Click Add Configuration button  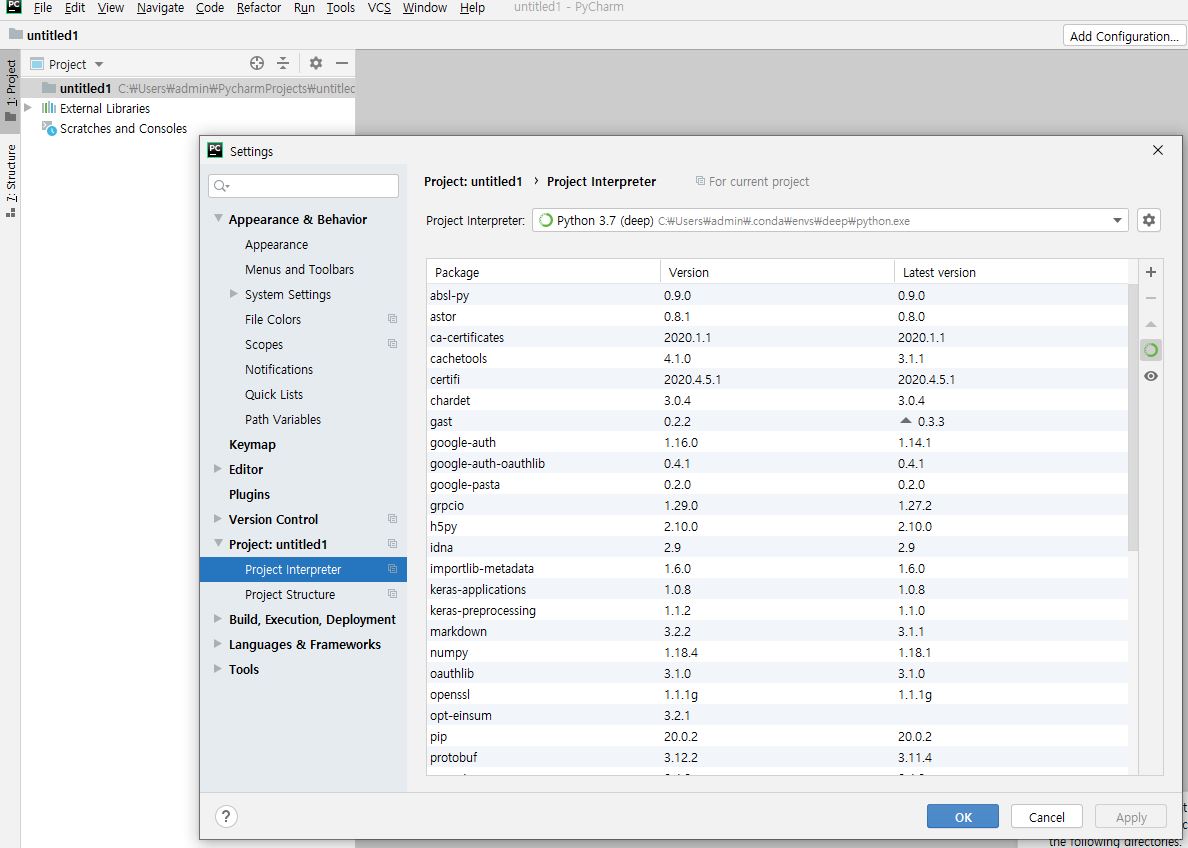(1124, 36)
